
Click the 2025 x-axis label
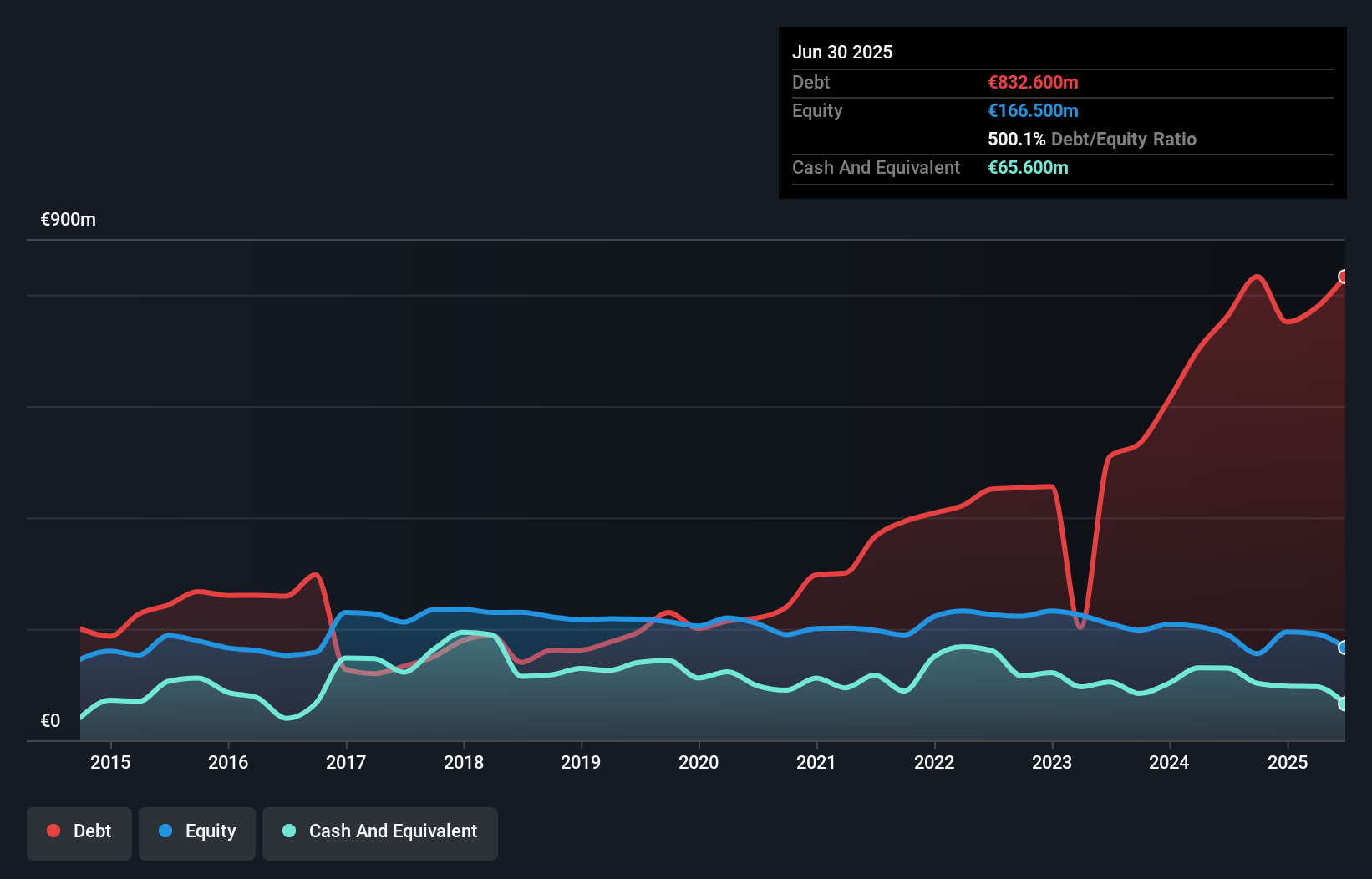[1288, 762]
